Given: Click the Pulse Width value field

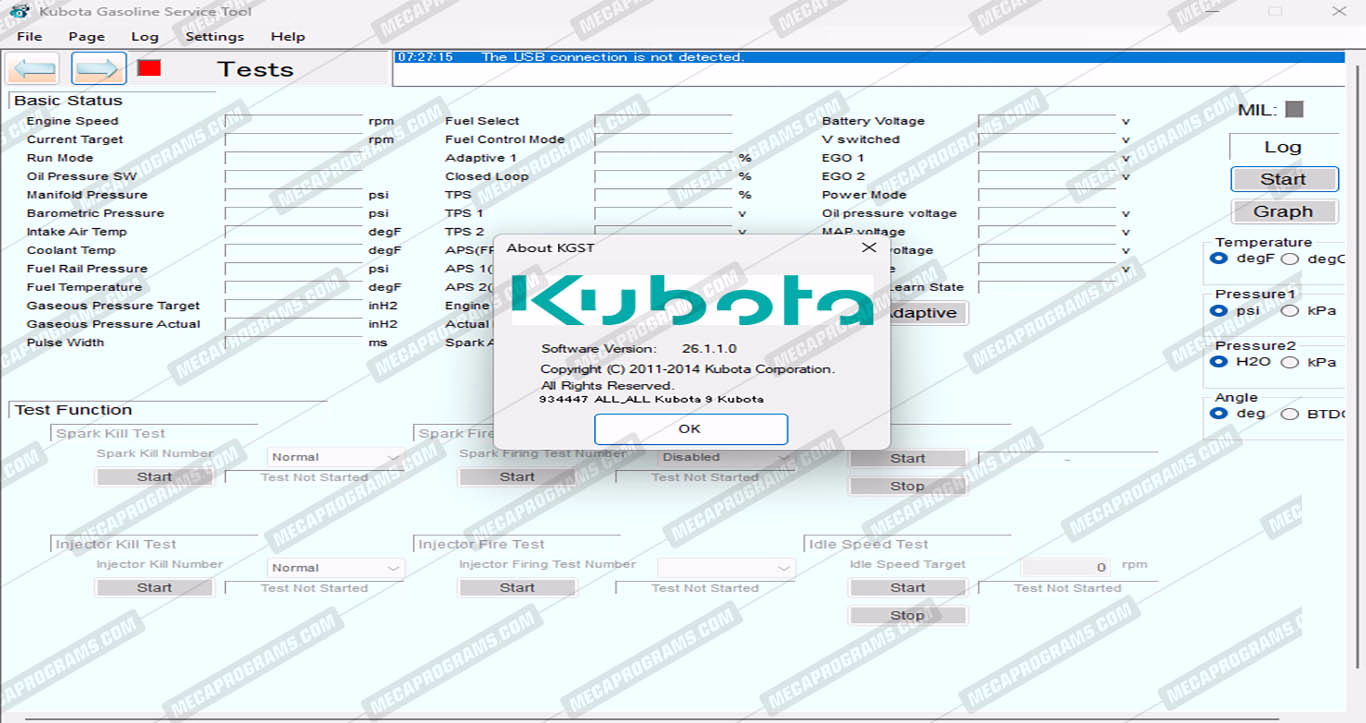Looking at the screenshot, I should click(294, 342).
